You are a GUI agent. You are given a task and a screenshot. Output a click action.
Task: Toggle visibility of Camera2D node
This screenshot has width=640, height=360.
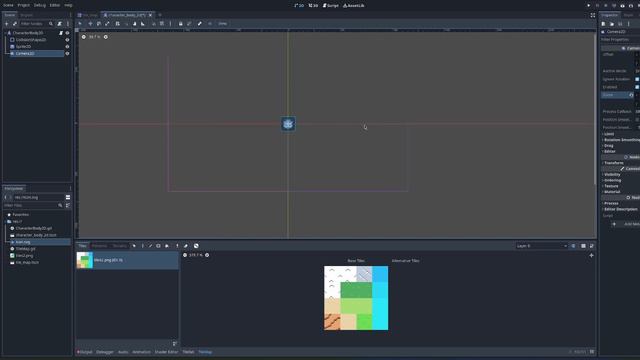(x=67, y=53)
